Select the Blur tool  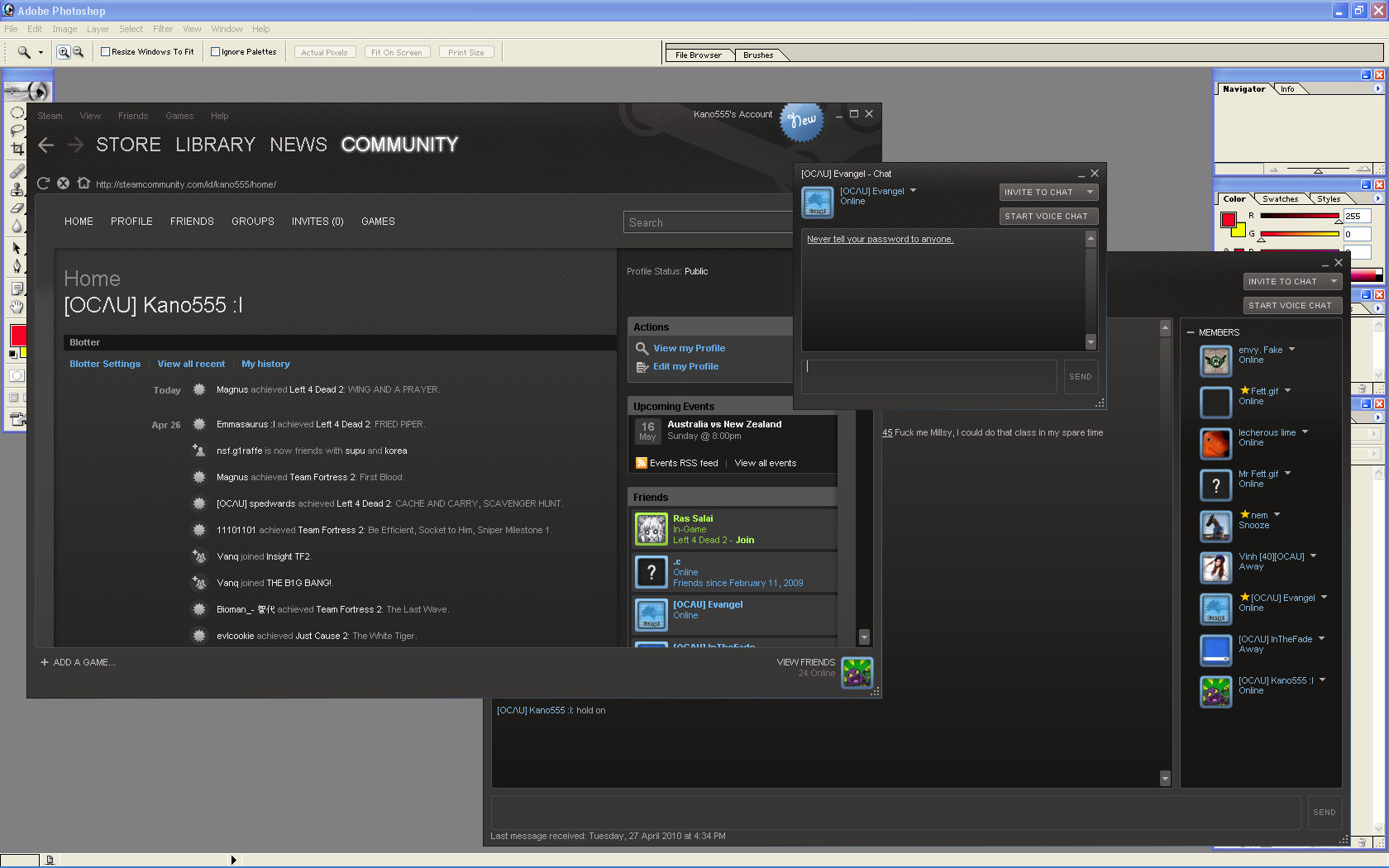[x=17, y=227]
